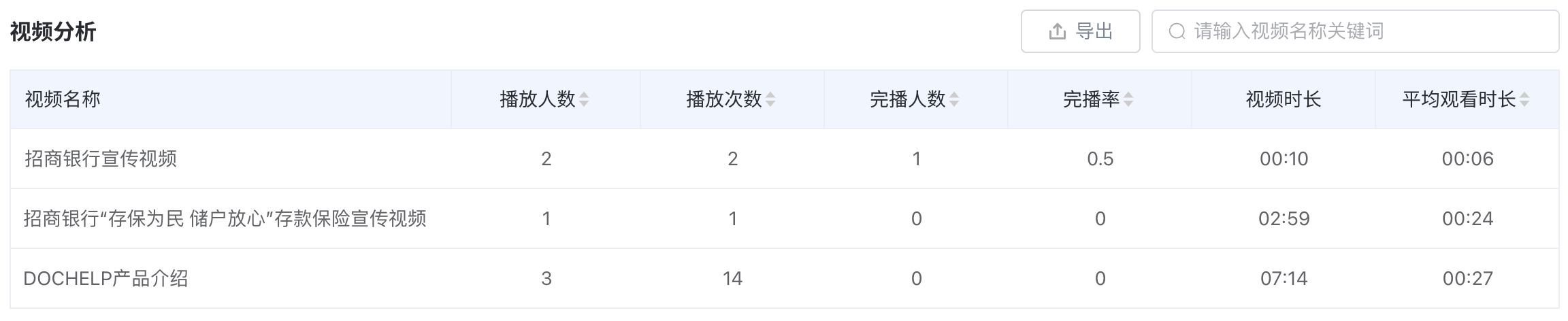Click the magnifier icon in search box
The height and width of the screenshot is (321, 1568).
pyautogui.click(x=1177, y=31)
